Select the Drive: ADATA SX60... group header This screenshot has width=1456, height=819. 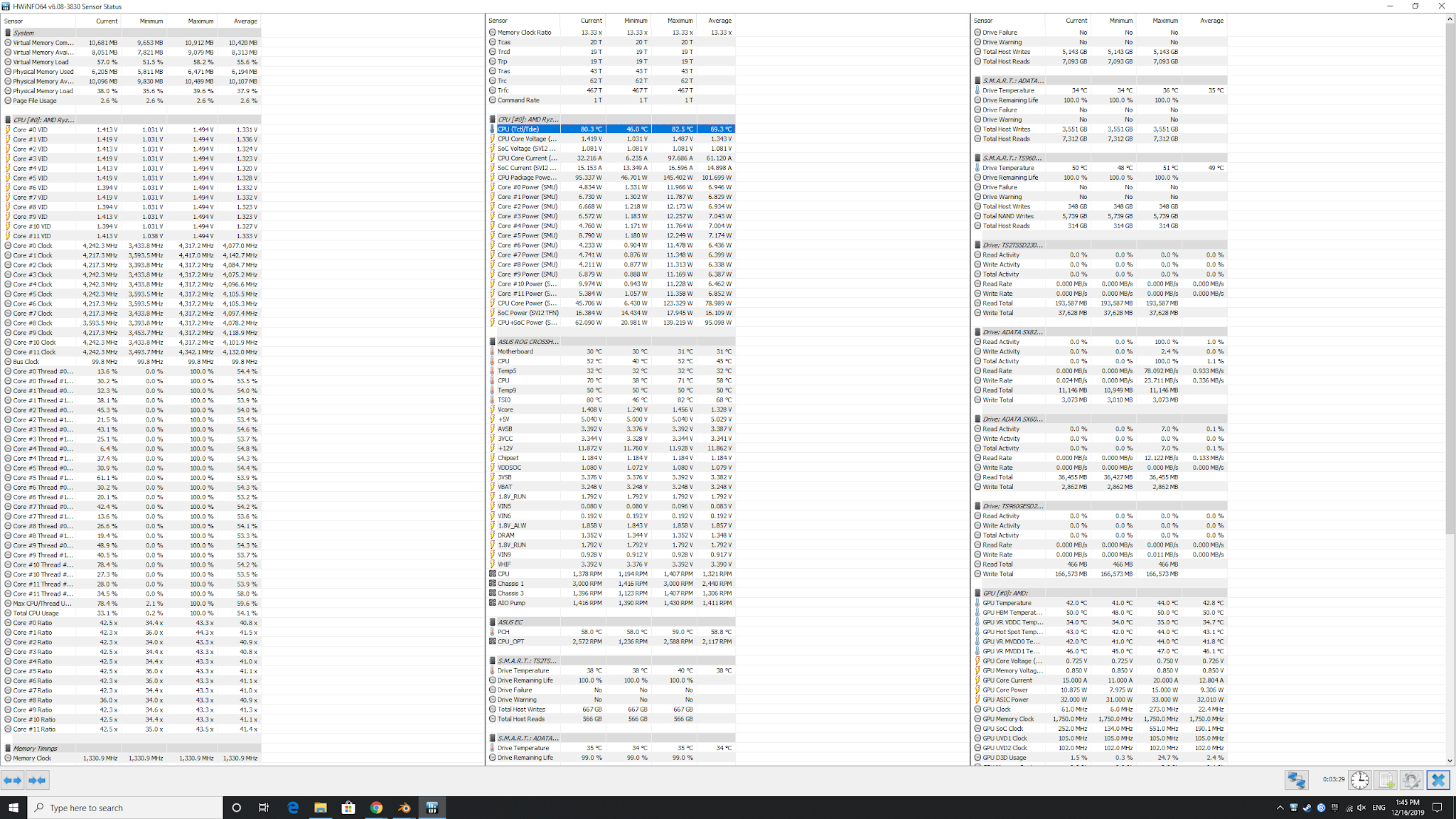[1099, 419]
